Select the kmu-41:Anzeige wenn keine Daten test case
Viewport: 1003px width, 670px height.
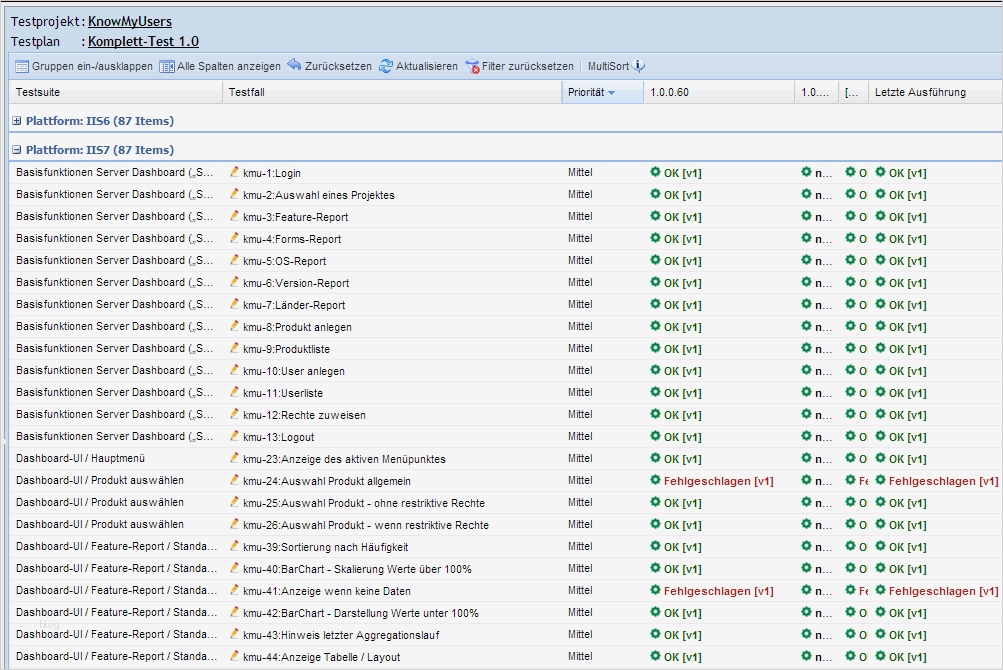[327, 591]
